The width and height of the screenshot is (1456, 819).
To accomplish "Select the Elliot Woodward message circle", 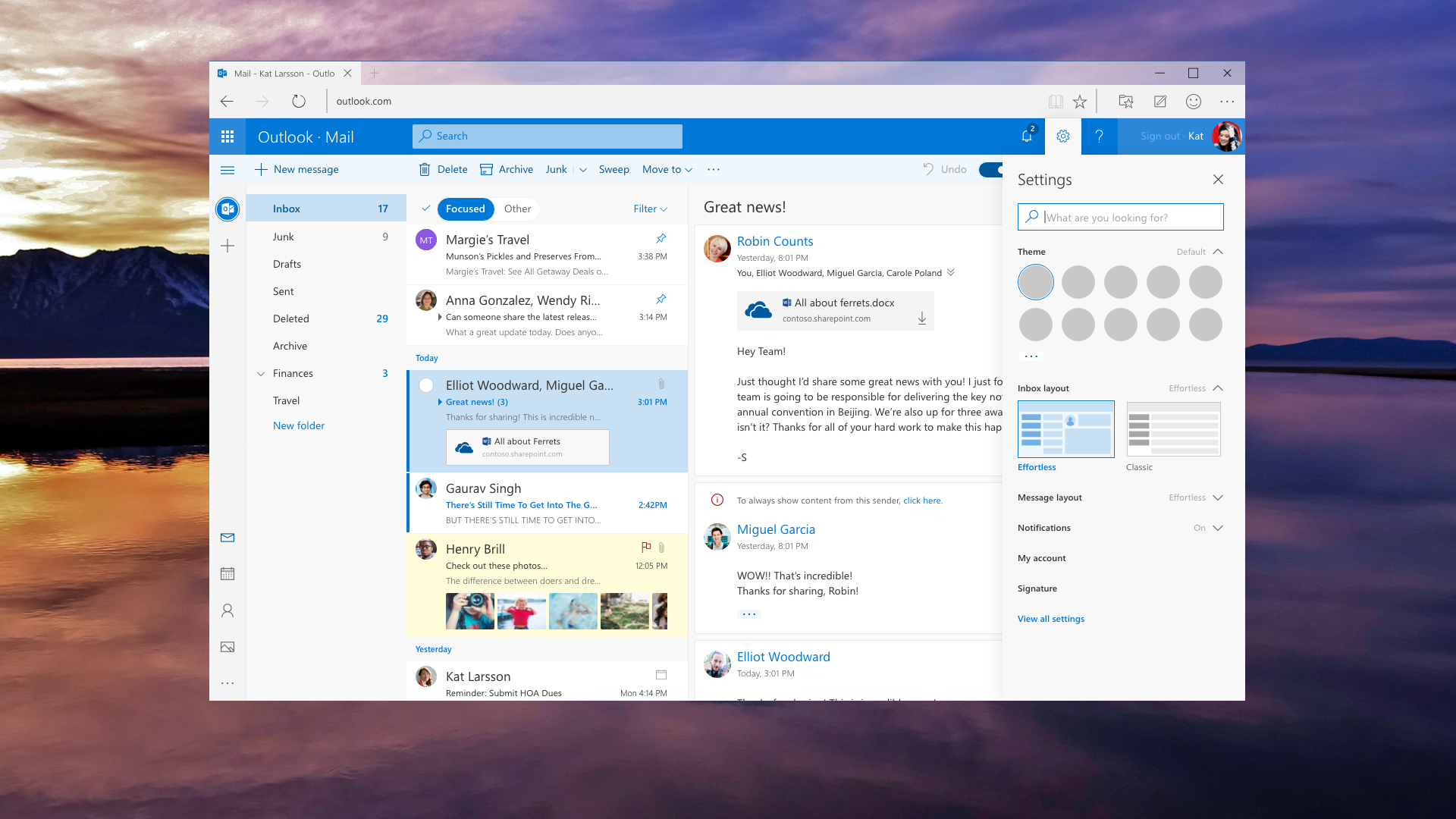I will (426, 385).
